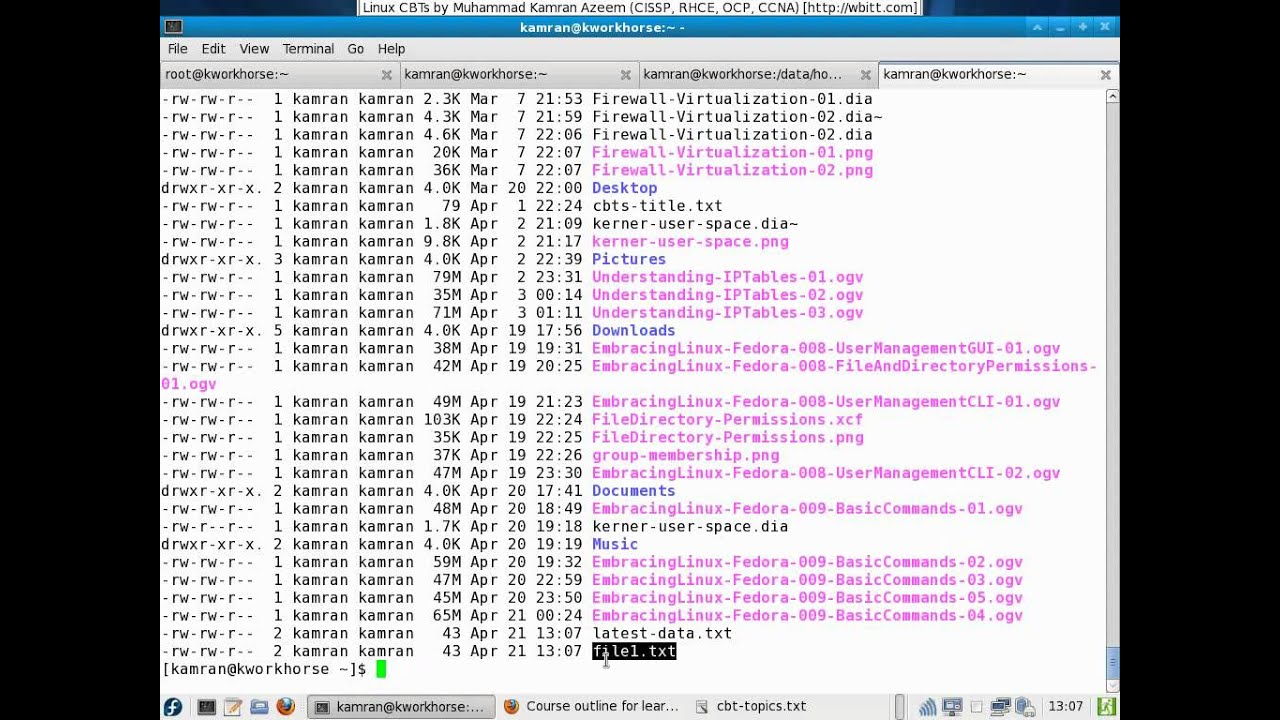Screen dimensions: 1280x720
Task: Click EmbracingLinux-Fedora-008-UserManagementCLI-01.ogv filename
Action: [826, 402]
